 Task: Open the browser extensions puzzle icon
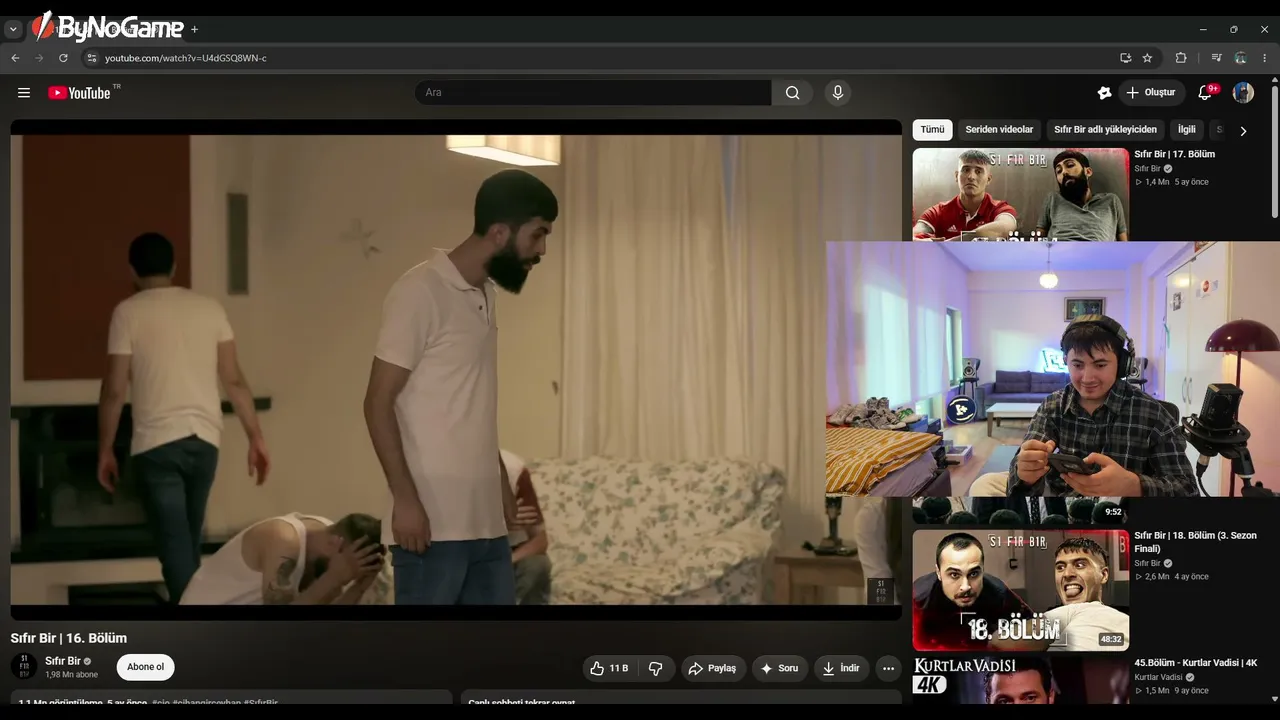pyautogui.click(x=1180, y=58)
